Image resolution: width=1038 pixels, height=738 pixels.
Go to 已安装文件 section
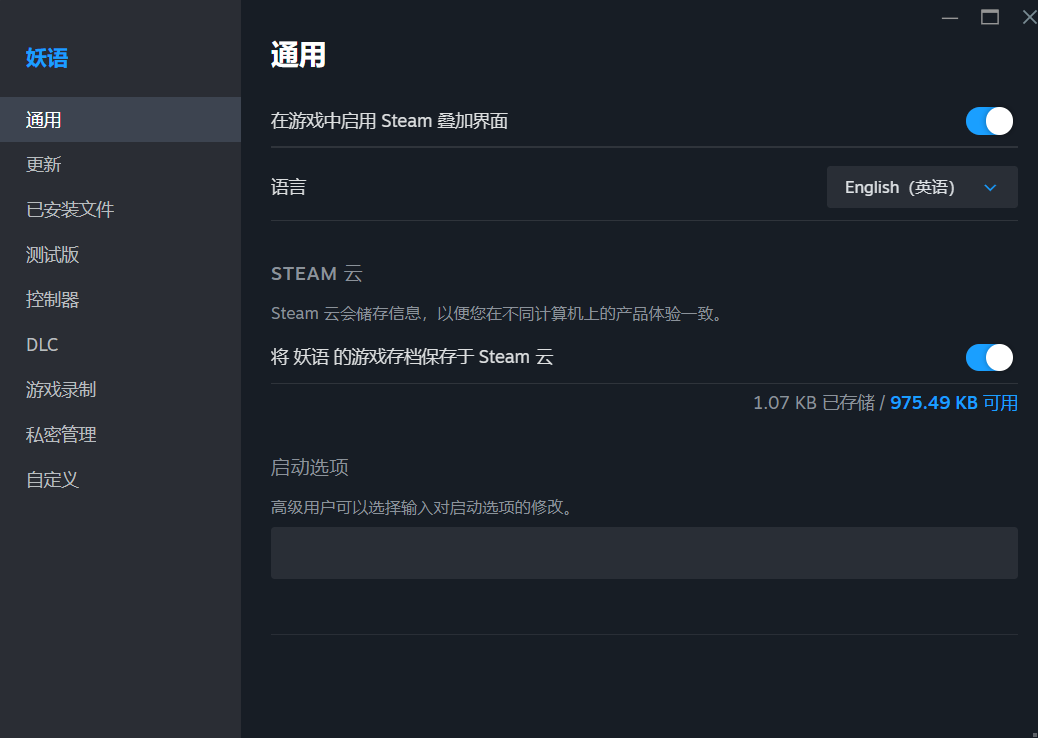pos(120,209)
